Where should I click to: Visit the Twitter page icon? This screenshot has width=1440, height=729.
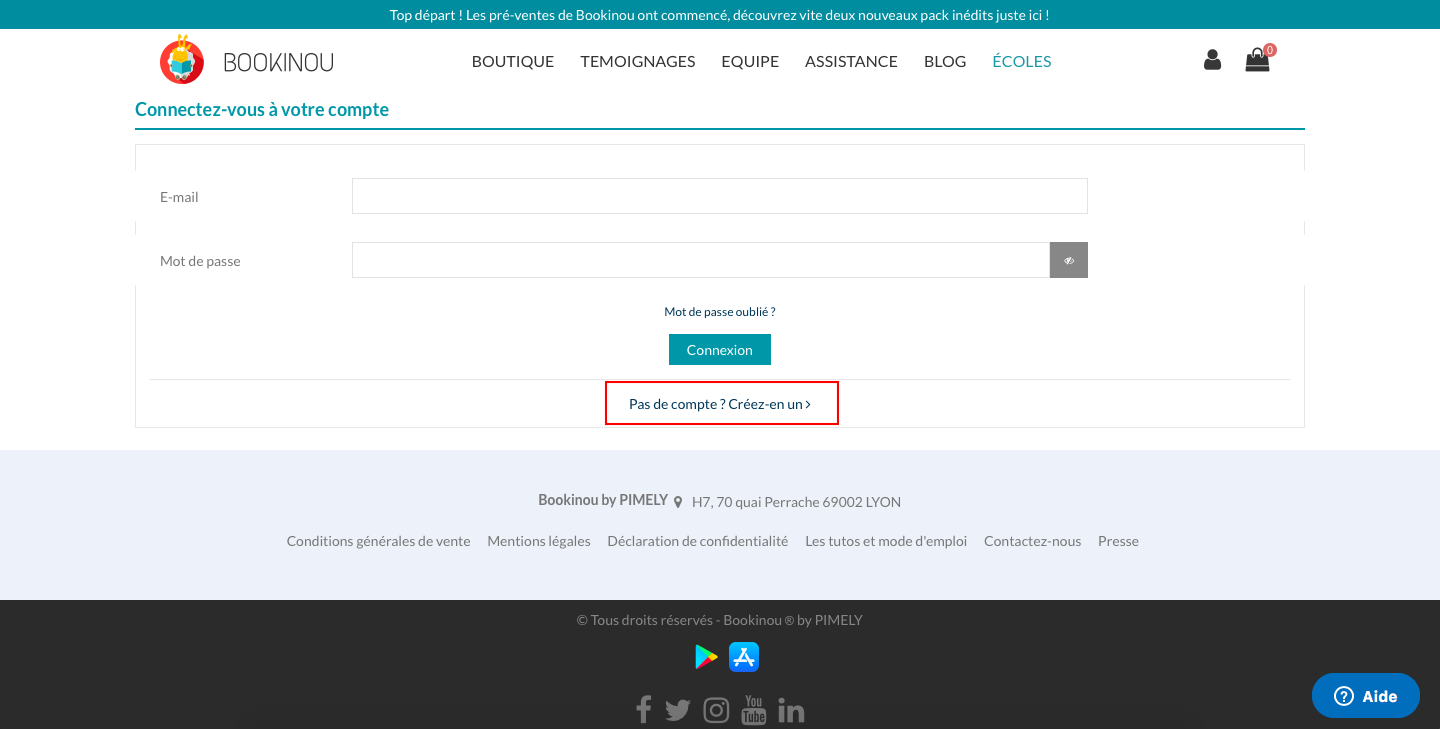677,710
